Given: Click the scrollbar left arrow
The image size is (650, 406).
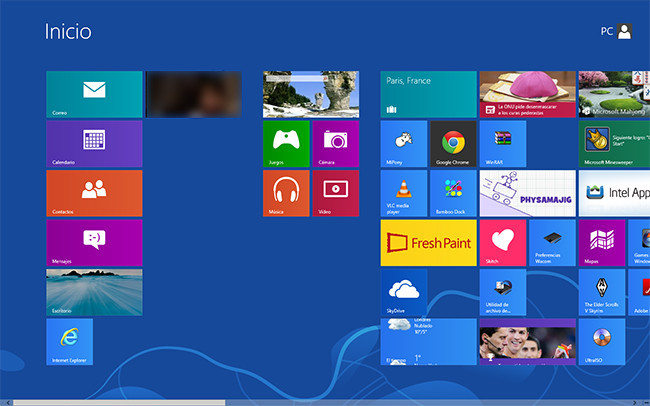Looking at the screenshot, I should pyautogui.click(x=7, y=403).
